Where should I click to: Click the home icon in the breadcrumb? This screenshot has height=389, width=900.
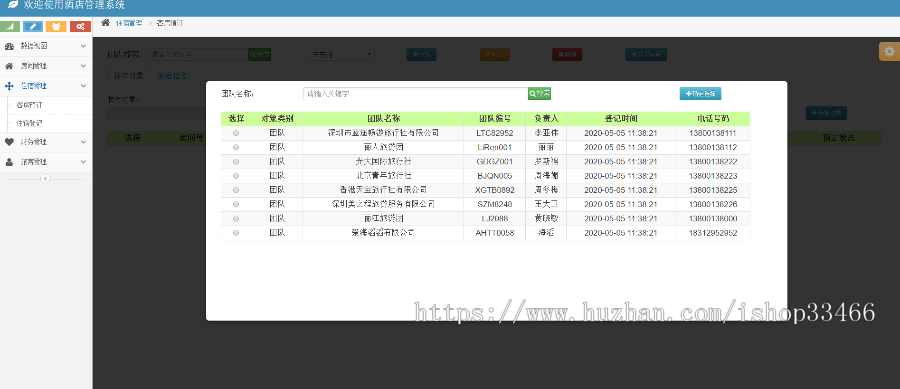(105, 22)
